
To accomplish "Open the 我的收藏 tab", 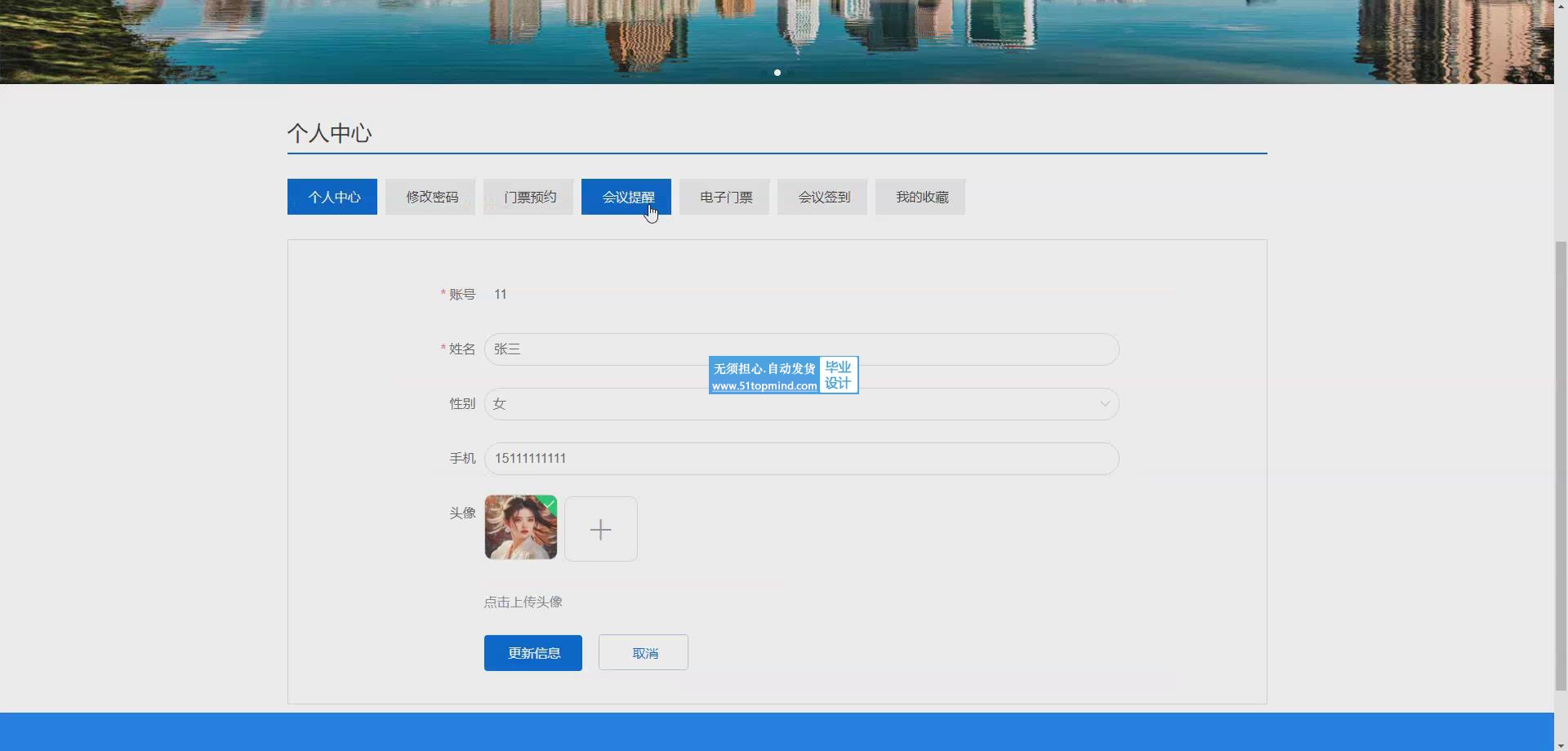I will 920,197.
